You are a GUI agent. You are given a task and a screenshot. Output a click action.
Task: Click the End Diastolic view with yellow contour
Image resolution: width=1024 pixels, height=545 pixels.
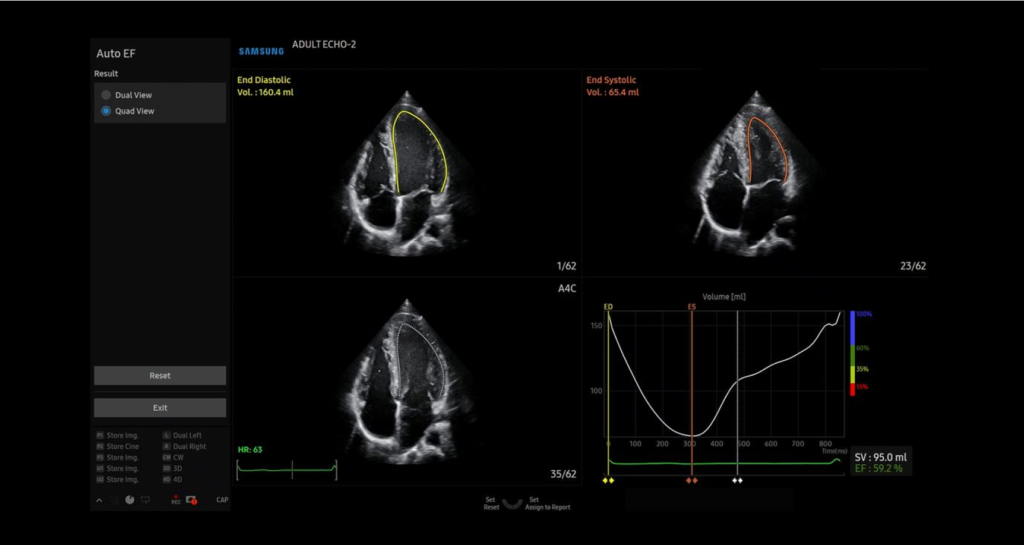pos(407,173)
